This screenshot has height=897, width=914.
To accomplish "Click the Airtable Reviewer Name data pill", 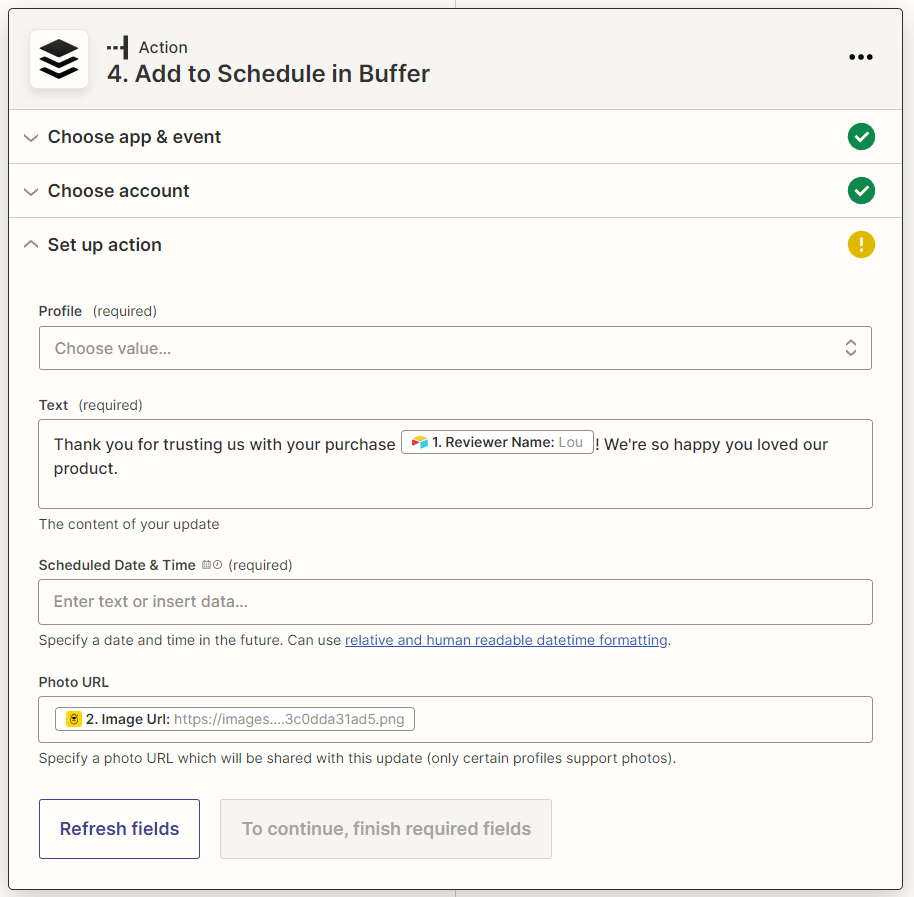I will click(x=497, y=443).
